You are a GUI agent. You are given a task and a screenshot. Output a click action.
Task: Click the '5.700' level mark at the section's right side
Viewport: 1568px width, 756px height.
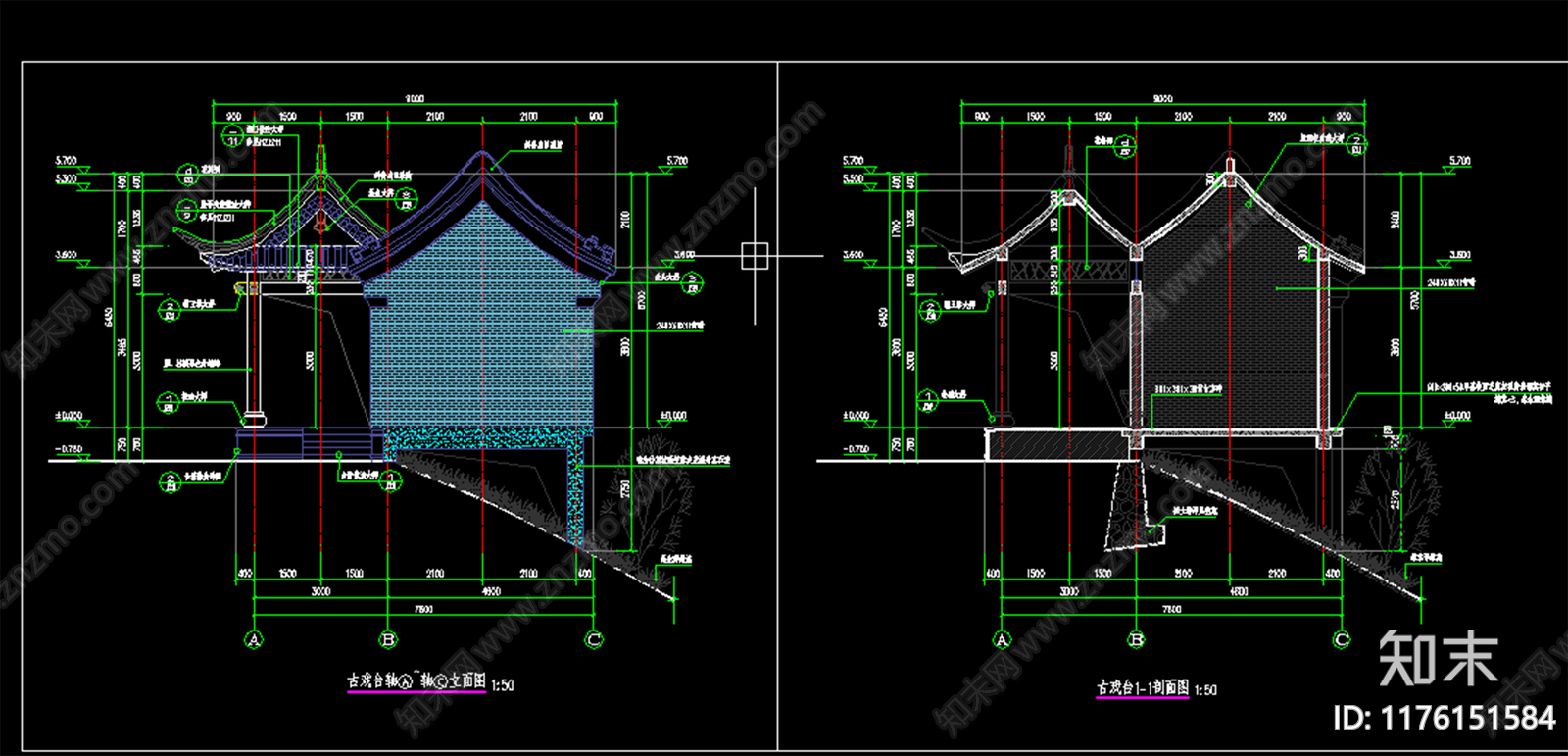point(1459,161)
